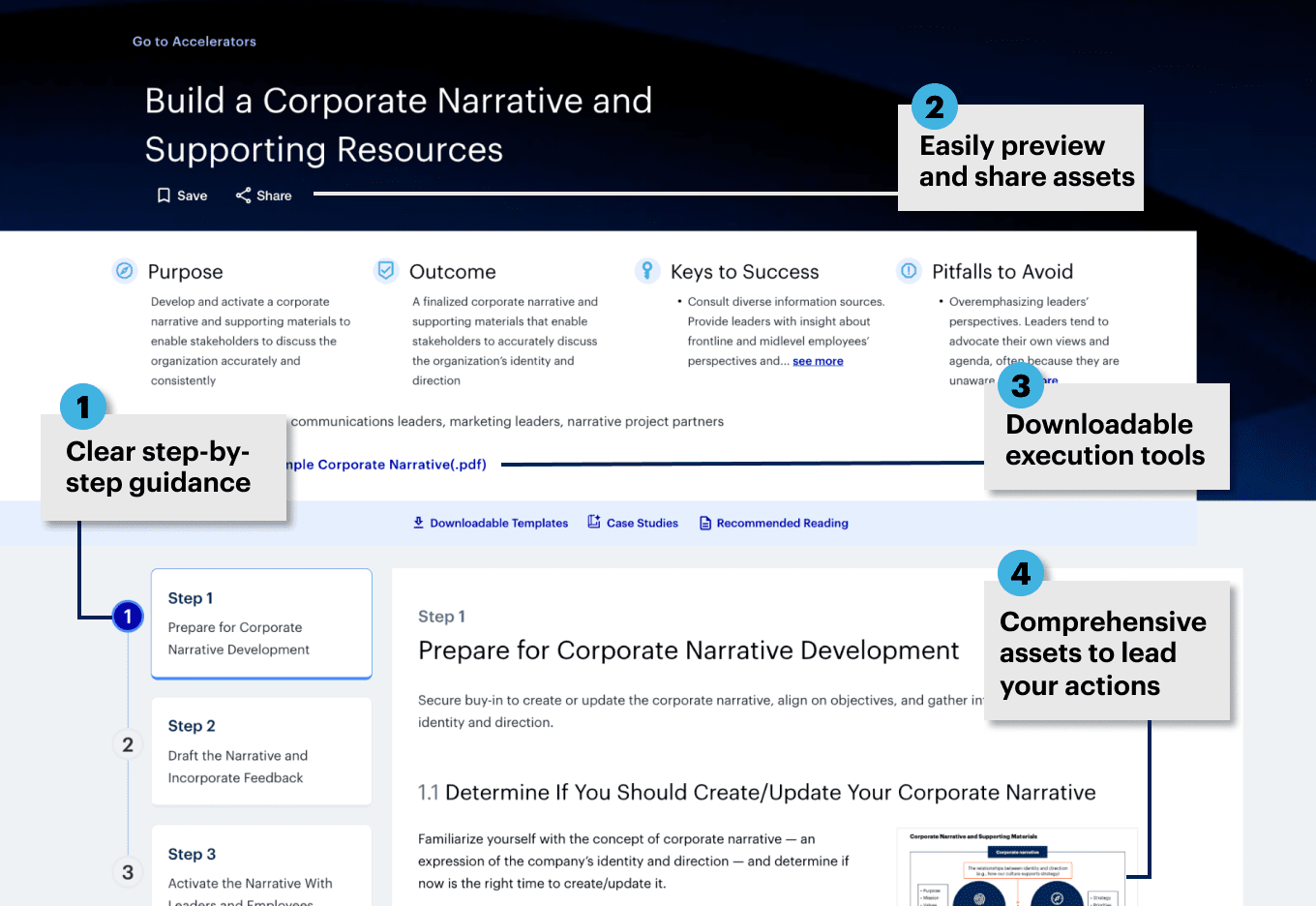Open the Corporate Narrative diagram thumbnail

click(1016, 868)
